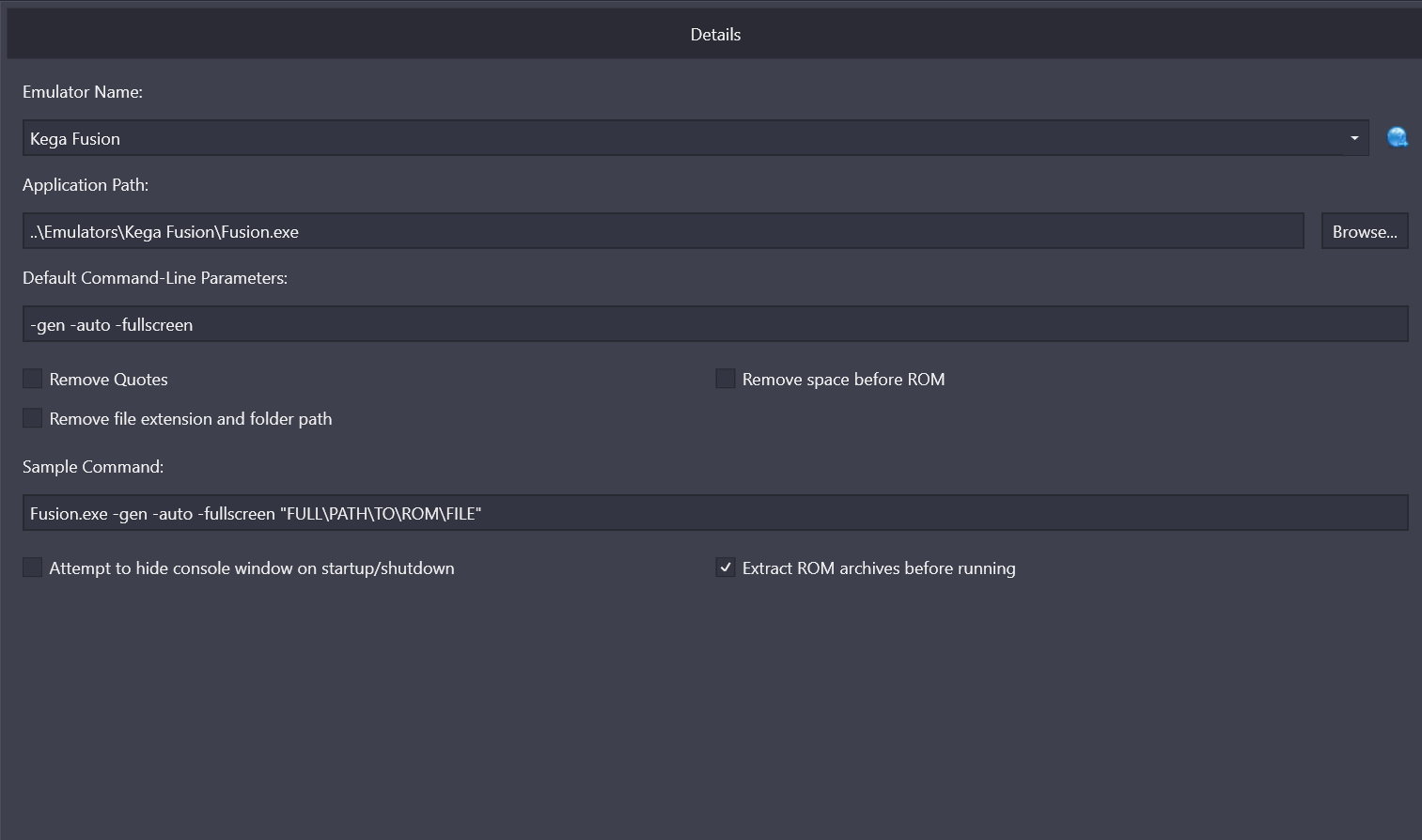Click the Default Command-Line Parameters: label
1422x840 pixels.
[x=155, y=278]
